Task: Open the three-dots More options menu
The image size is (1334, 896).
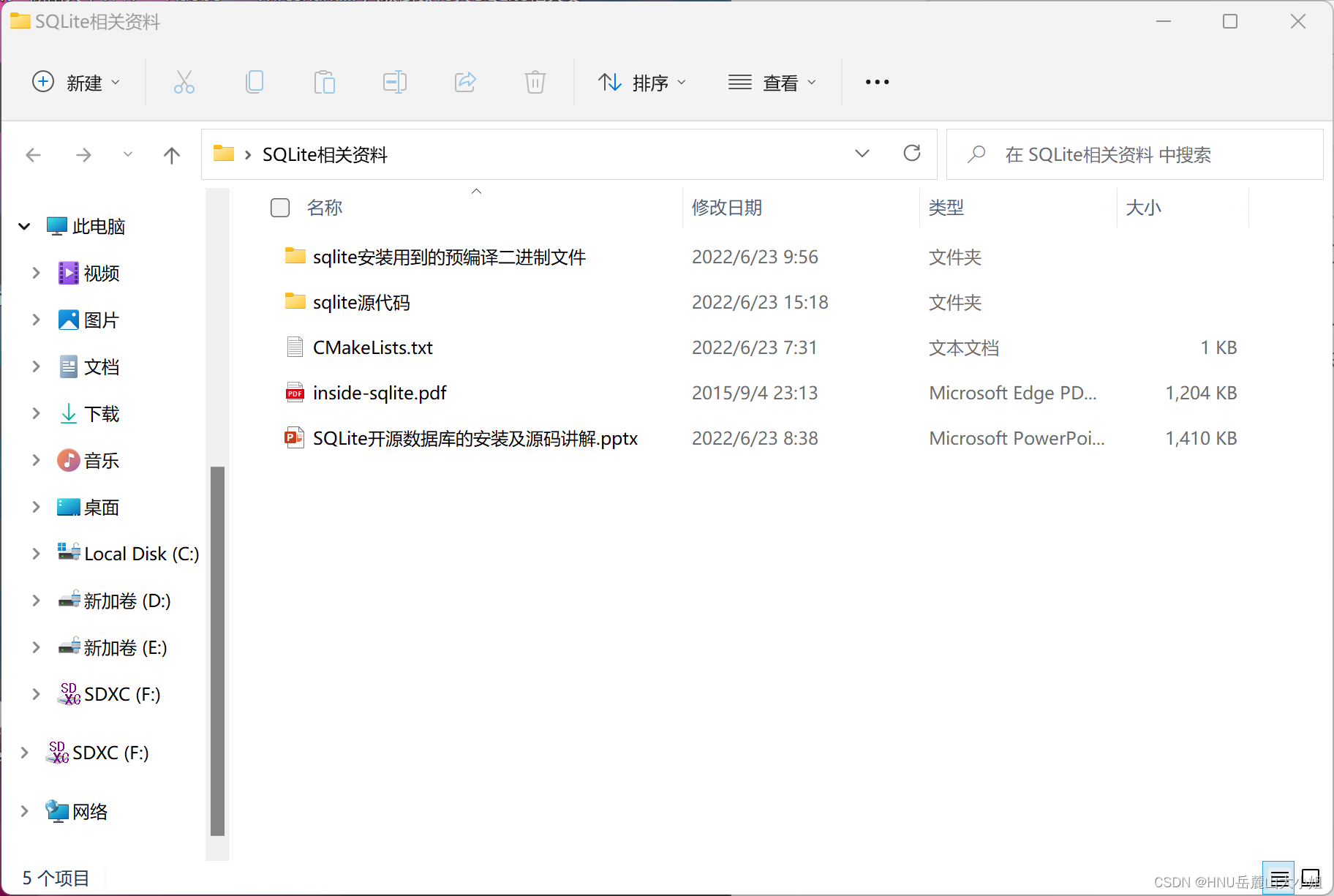Action: tap(877, 82)
